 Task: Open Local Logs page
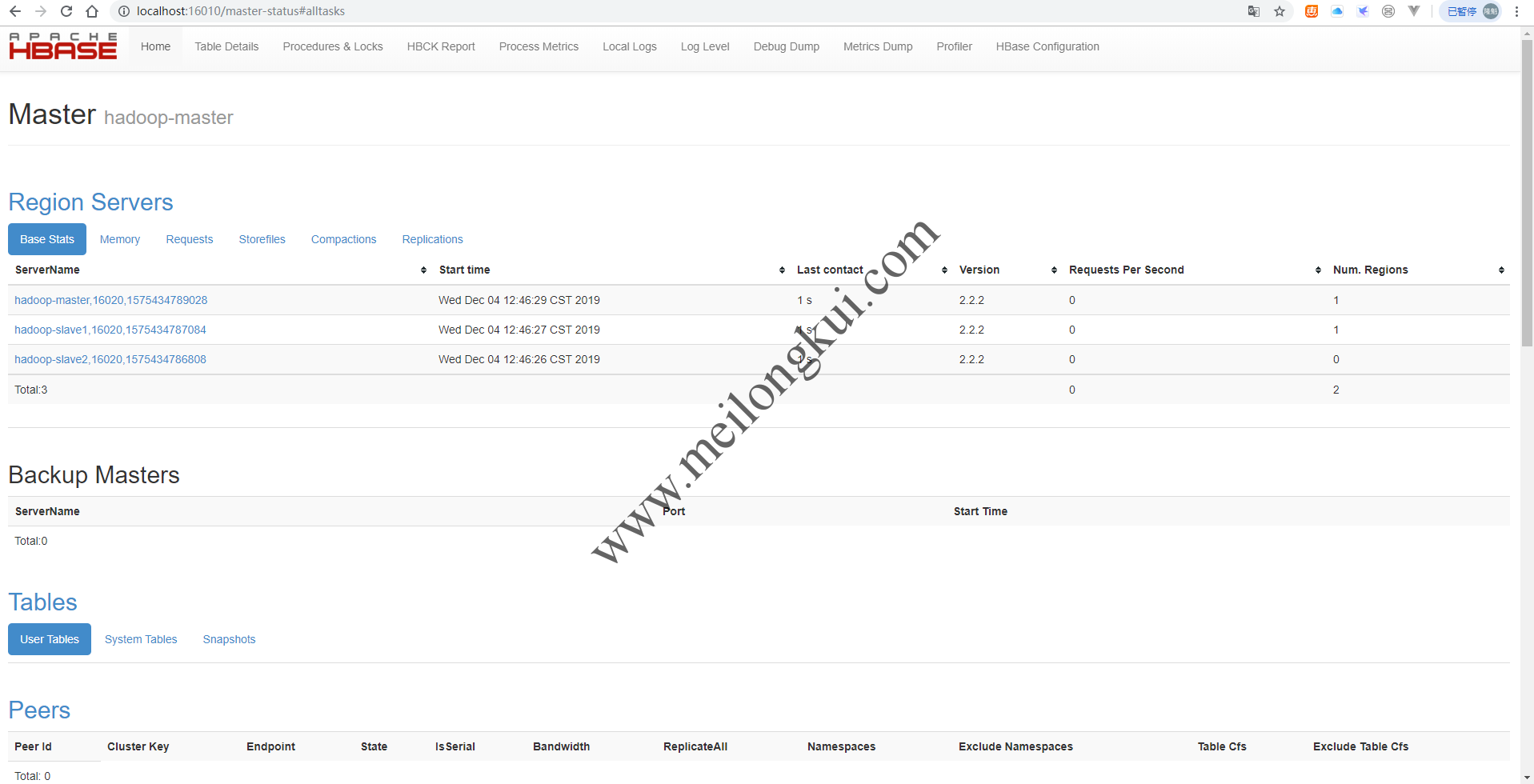pos(630,46)
